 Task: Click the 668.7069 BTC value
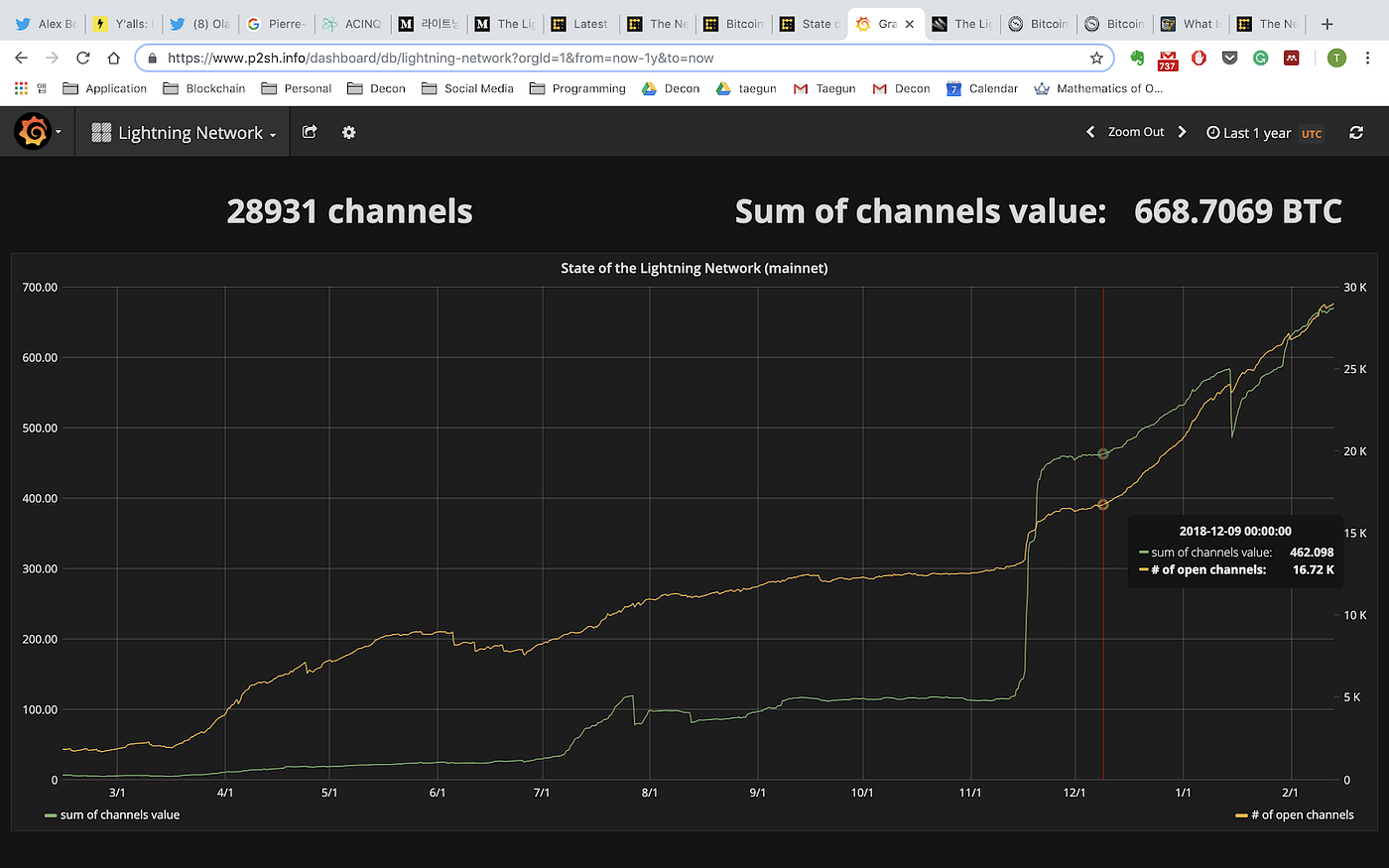point(1237,211)
